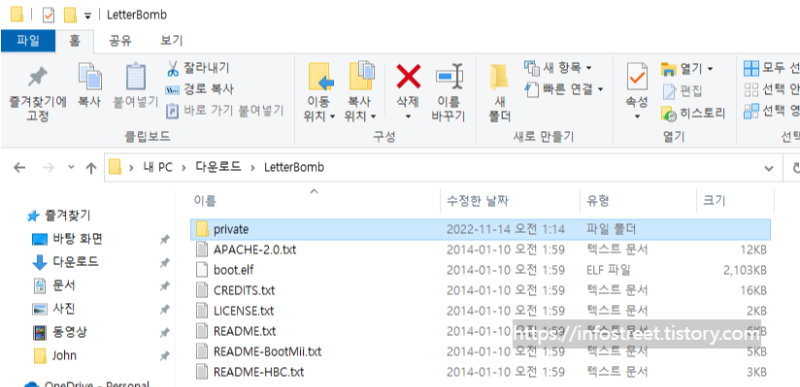
Task: Go back with the left arrow
Action: coord(19,168)
